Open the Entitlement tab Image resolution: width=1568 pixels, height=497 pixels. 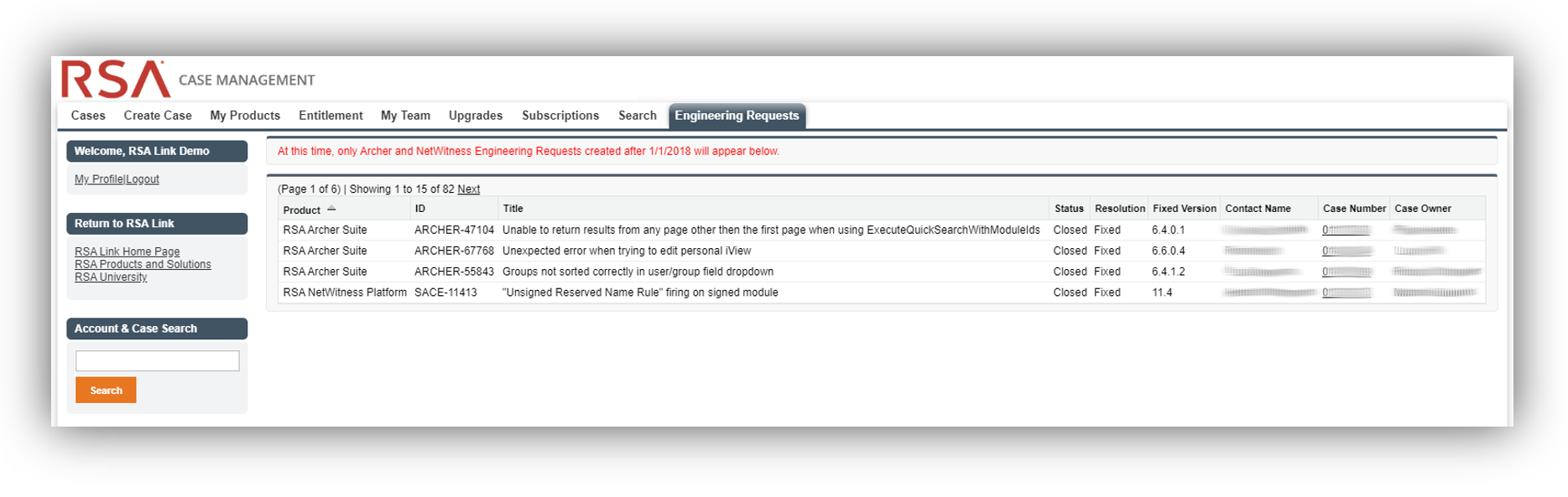pos(331,116)
